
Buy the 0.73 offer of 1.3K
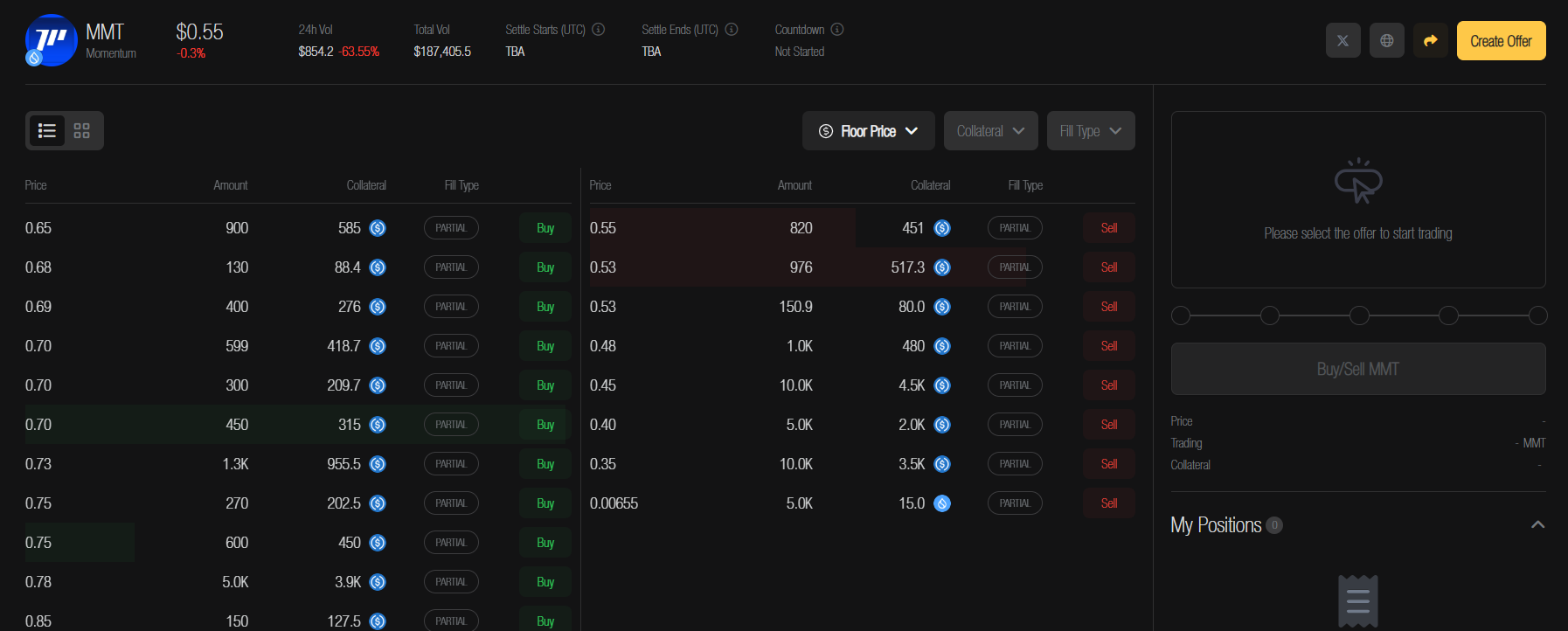(545, 464)
